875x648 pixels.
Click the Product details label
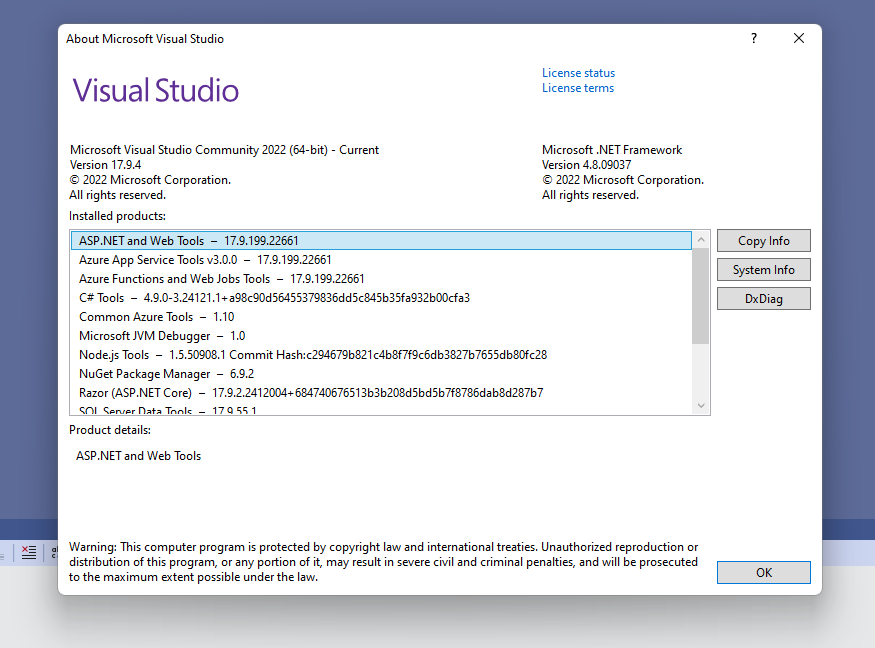tap(110, 430)
